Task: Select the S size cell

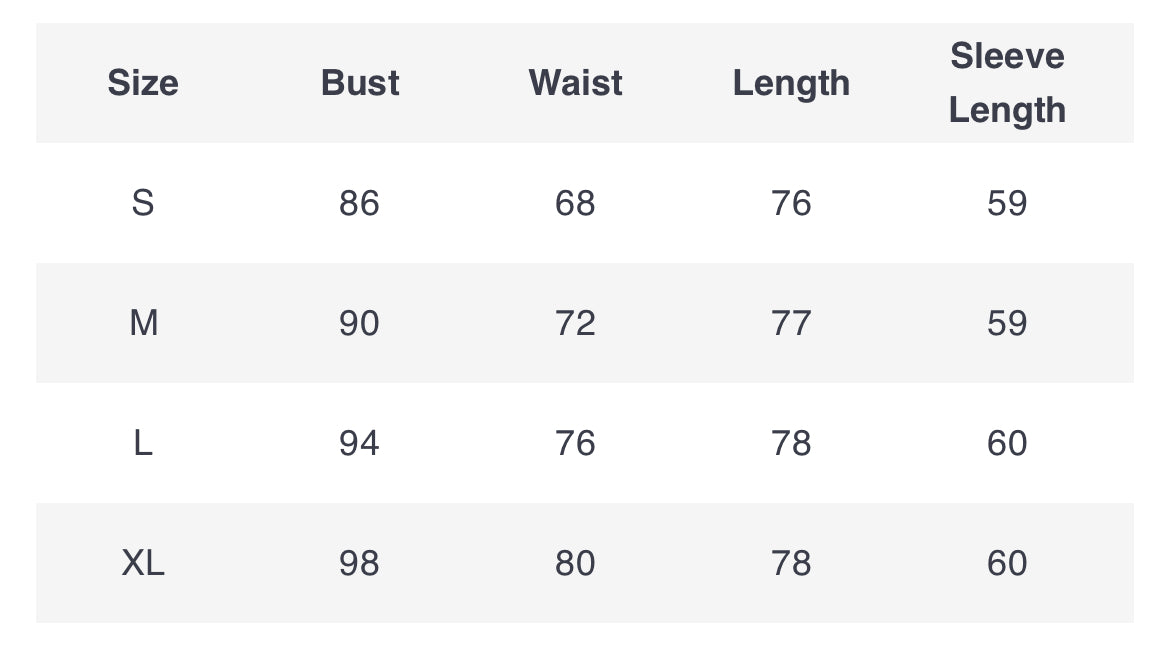Action: pos(143,203)
